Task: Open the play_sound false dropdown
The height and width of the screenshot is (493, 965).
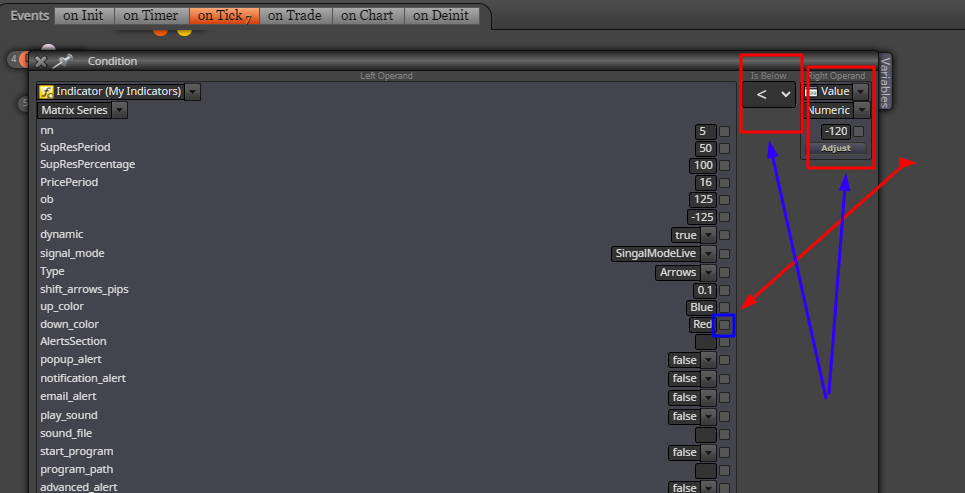Action: pyautogui.click(x=708, y=417)
